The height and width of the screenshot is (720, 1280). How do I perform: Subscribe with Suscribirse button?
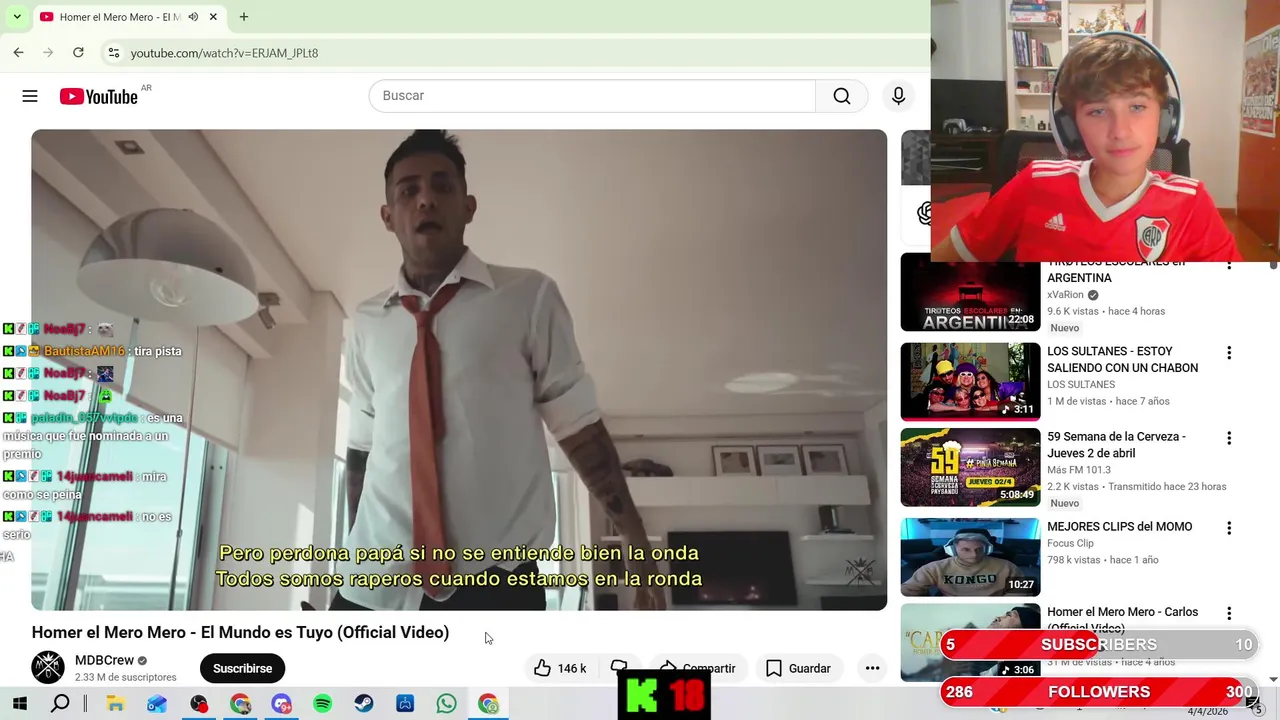pyautogui.click(x=242, y=668)
